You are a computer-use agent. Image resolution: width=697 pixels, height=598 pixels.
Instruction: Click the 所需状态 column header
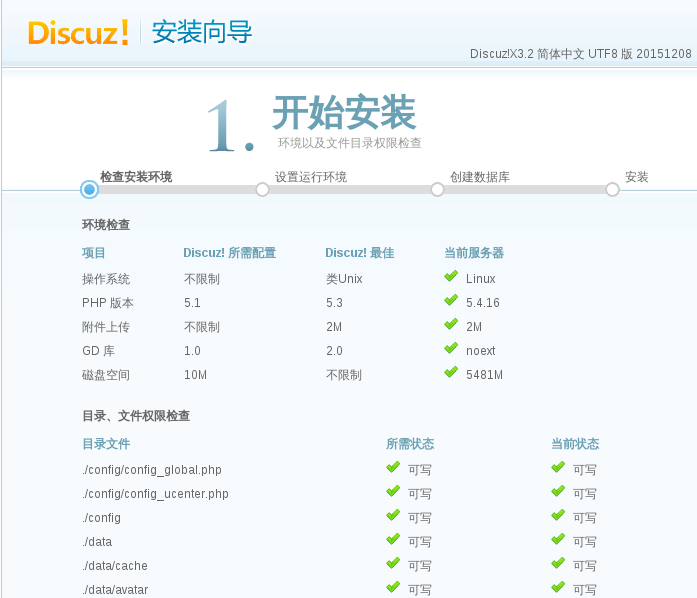click(410, 444)
